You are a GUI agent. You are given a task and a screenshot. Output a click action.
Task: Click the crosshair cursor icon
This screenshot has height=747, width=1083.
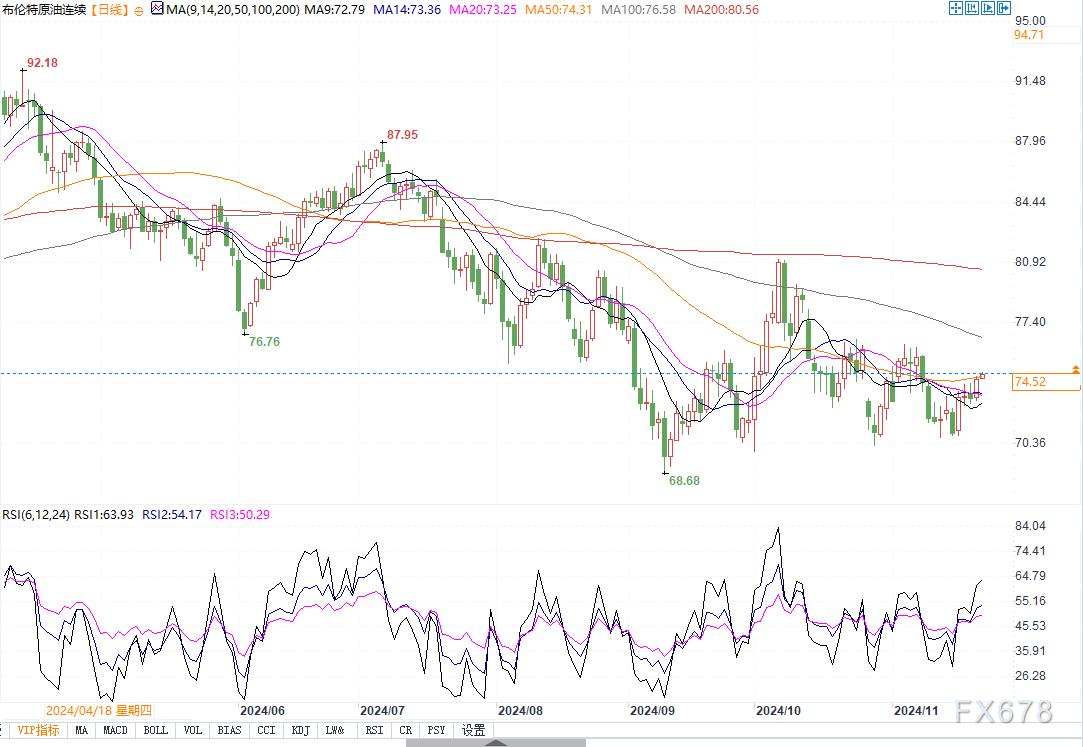[957, 8]
